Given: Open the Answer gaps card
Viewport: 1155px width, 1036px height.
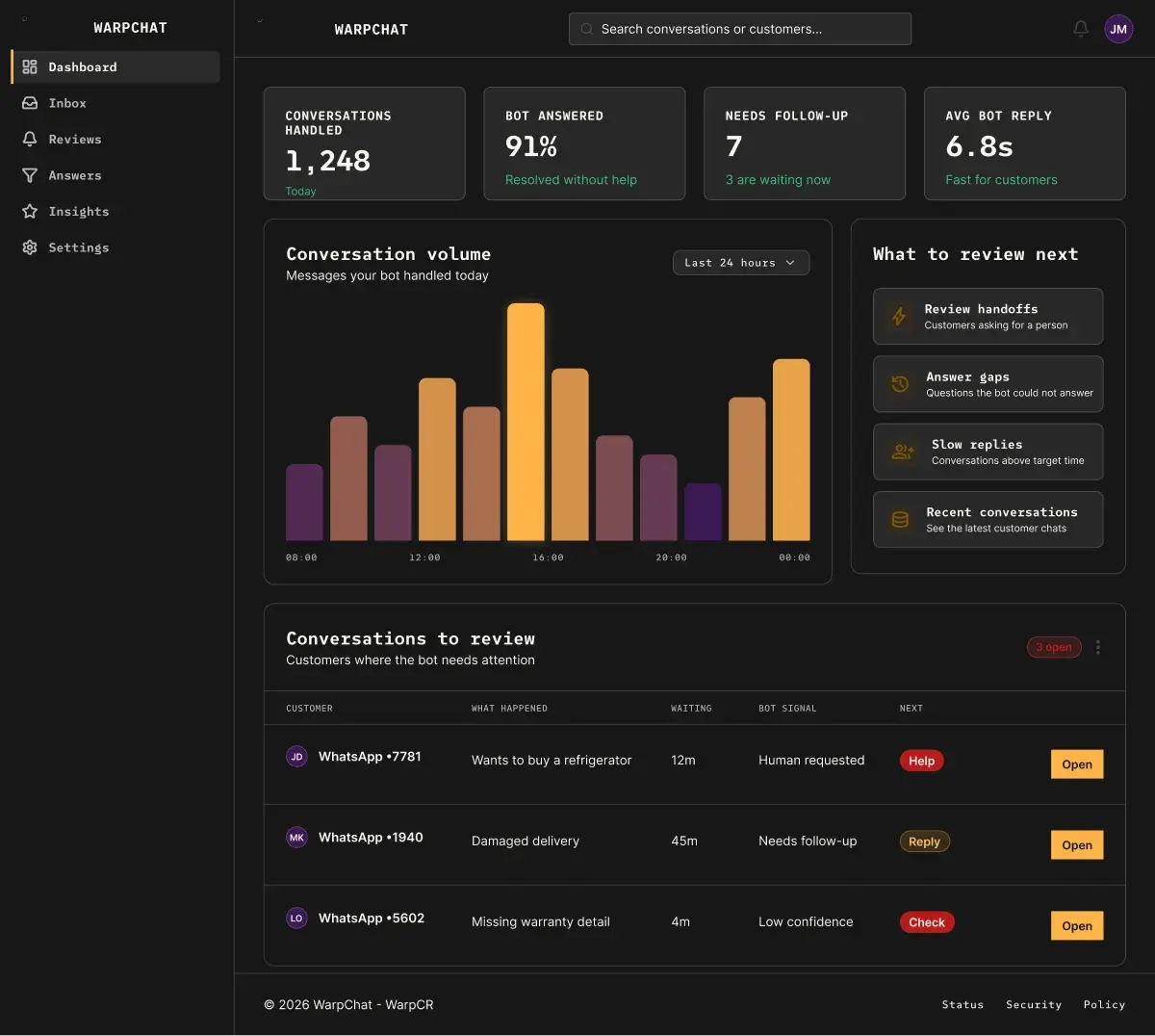Looking at the screenshot, I should click(988, 384).
